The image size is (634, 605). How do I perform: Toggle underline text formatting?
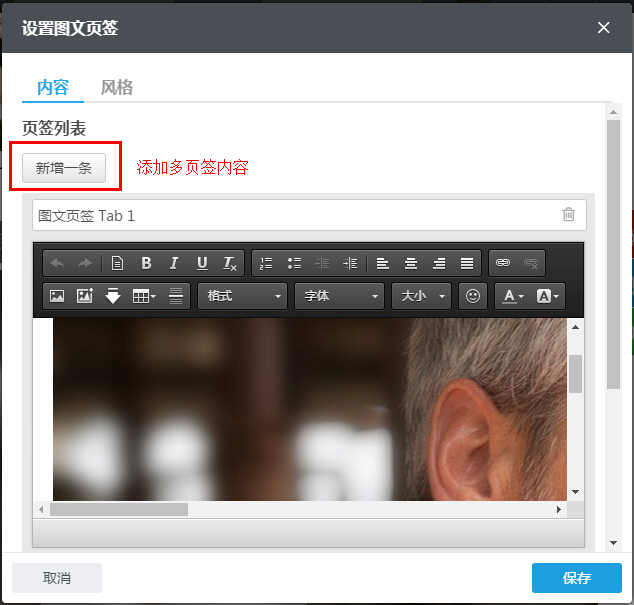coord(202,263)
